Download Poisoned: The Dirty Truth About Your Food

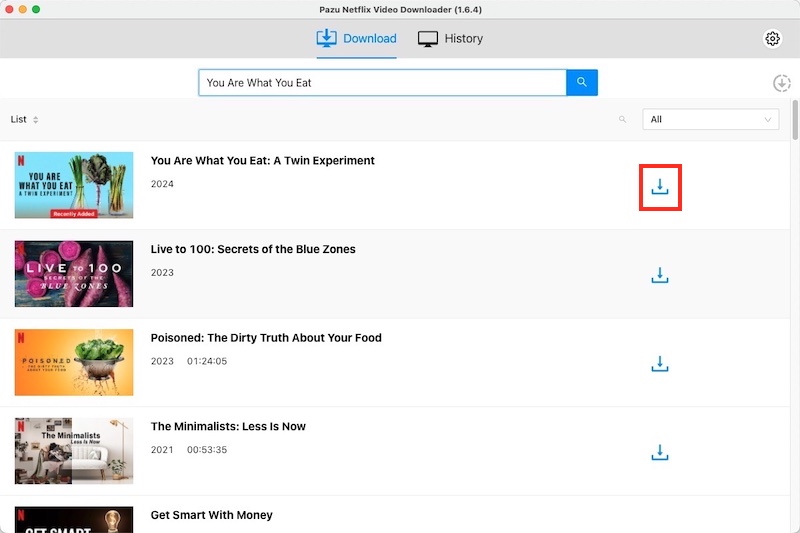coord(660,364)
